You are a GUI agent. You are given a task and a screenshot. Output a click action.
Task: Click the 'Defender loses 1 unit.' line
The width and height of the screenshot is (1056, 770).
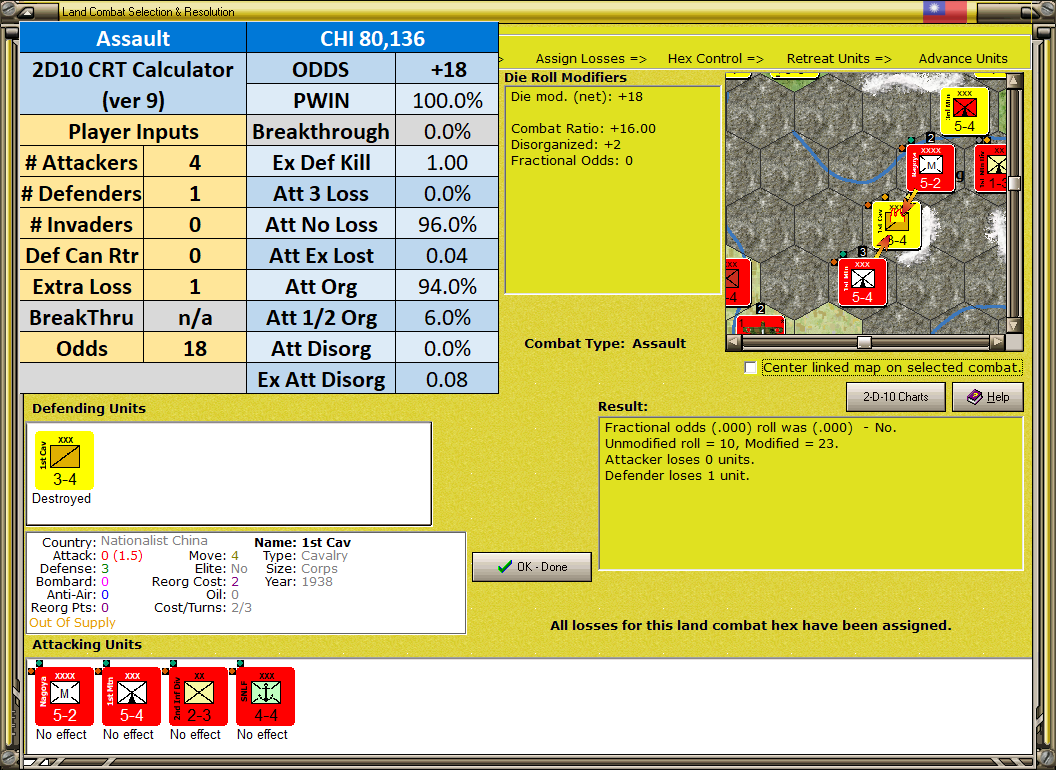(677, 476)
